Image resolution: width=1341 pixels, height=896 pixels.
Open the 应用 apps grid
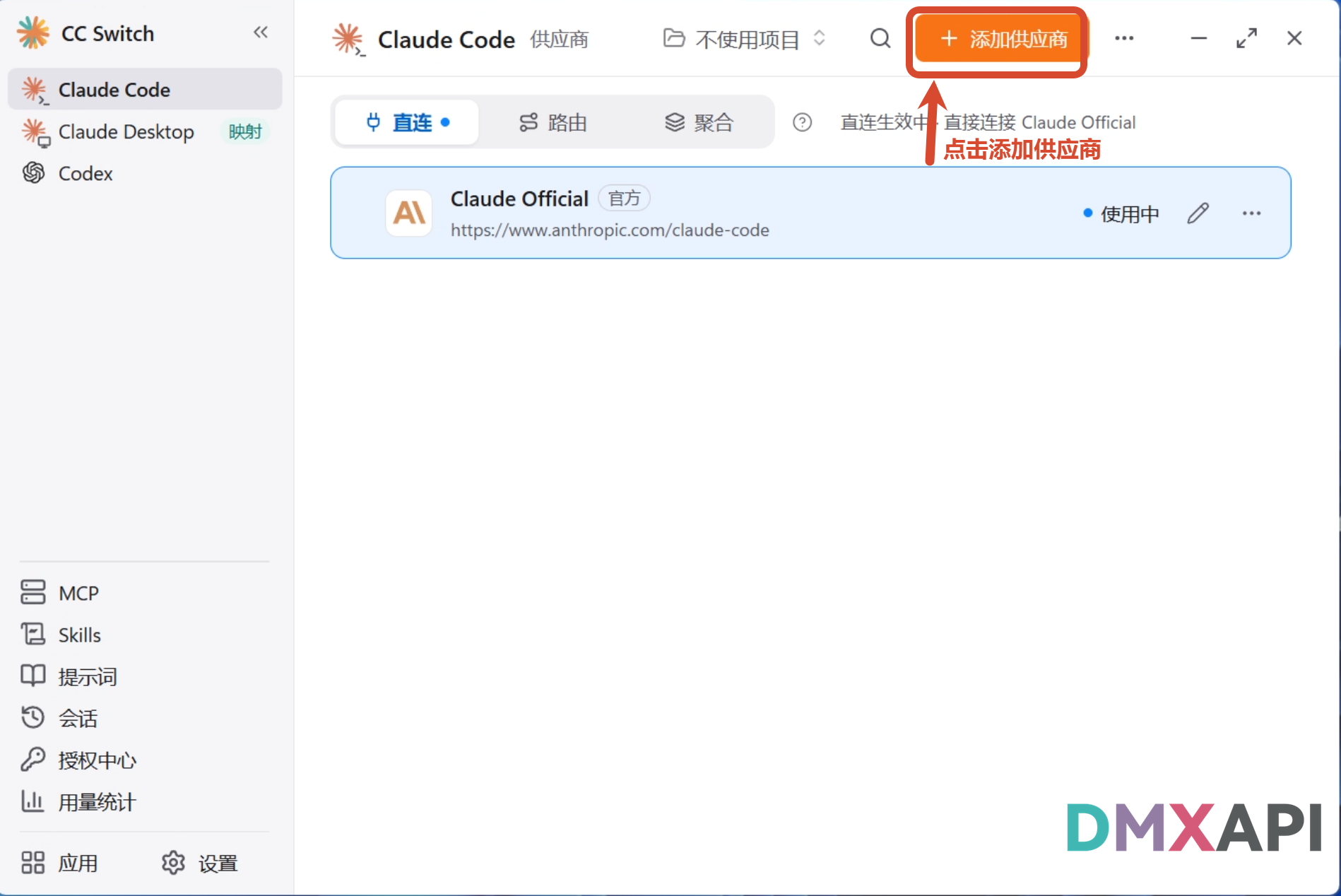59,863
